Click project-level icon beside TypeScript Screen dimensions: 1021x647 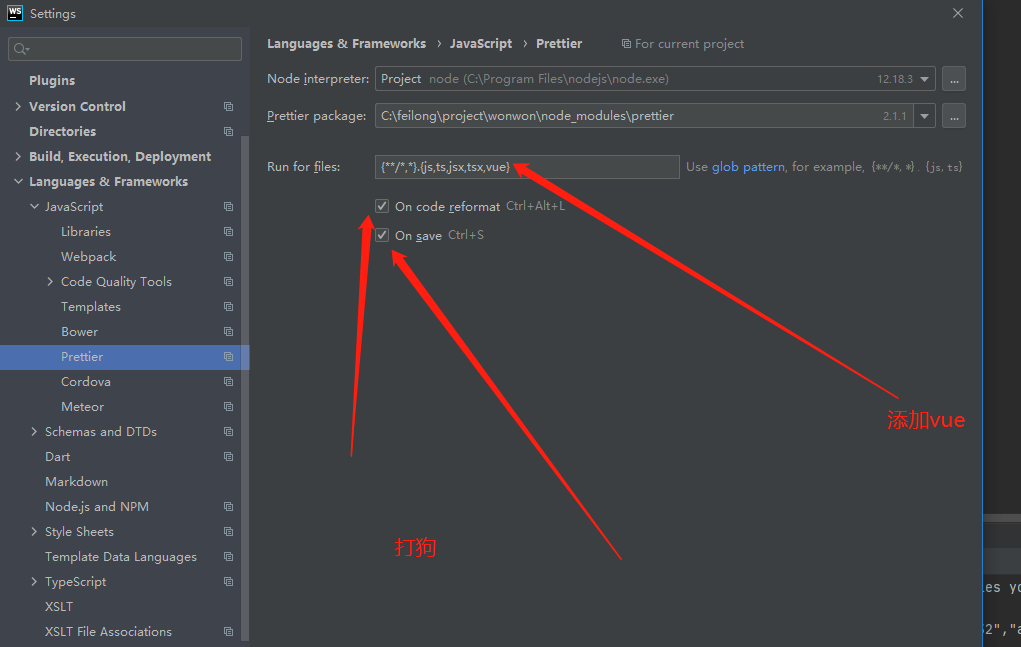coord(229,582)
